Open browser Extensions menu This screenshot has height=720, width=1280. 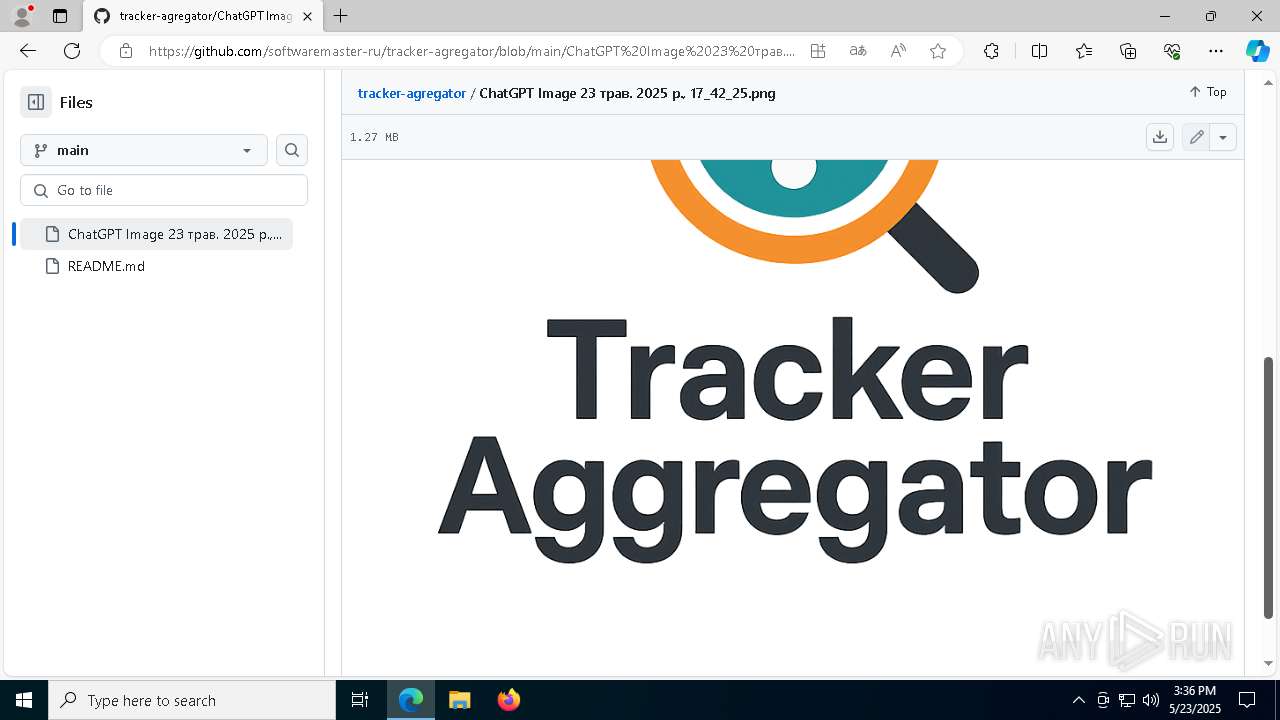pyautogui.click(x=991, y=51)
